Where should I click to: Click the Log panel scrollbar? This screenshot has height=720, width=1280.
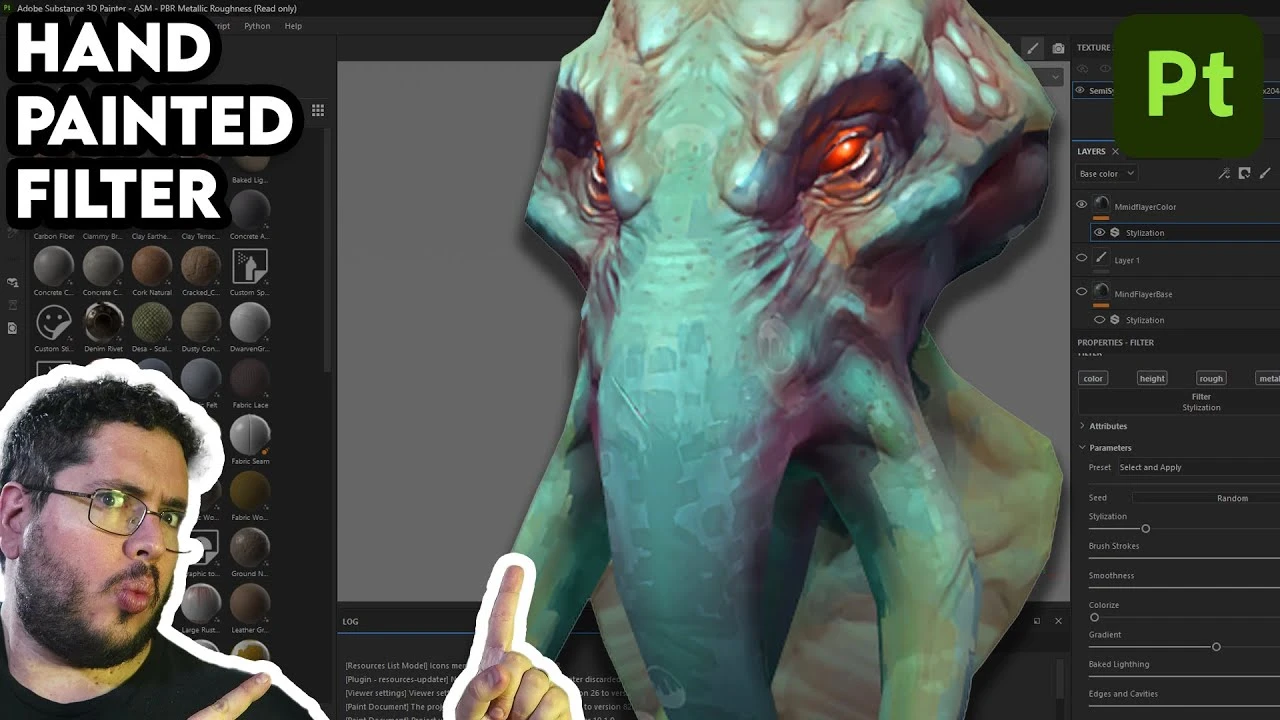(x=1060, y=680)
